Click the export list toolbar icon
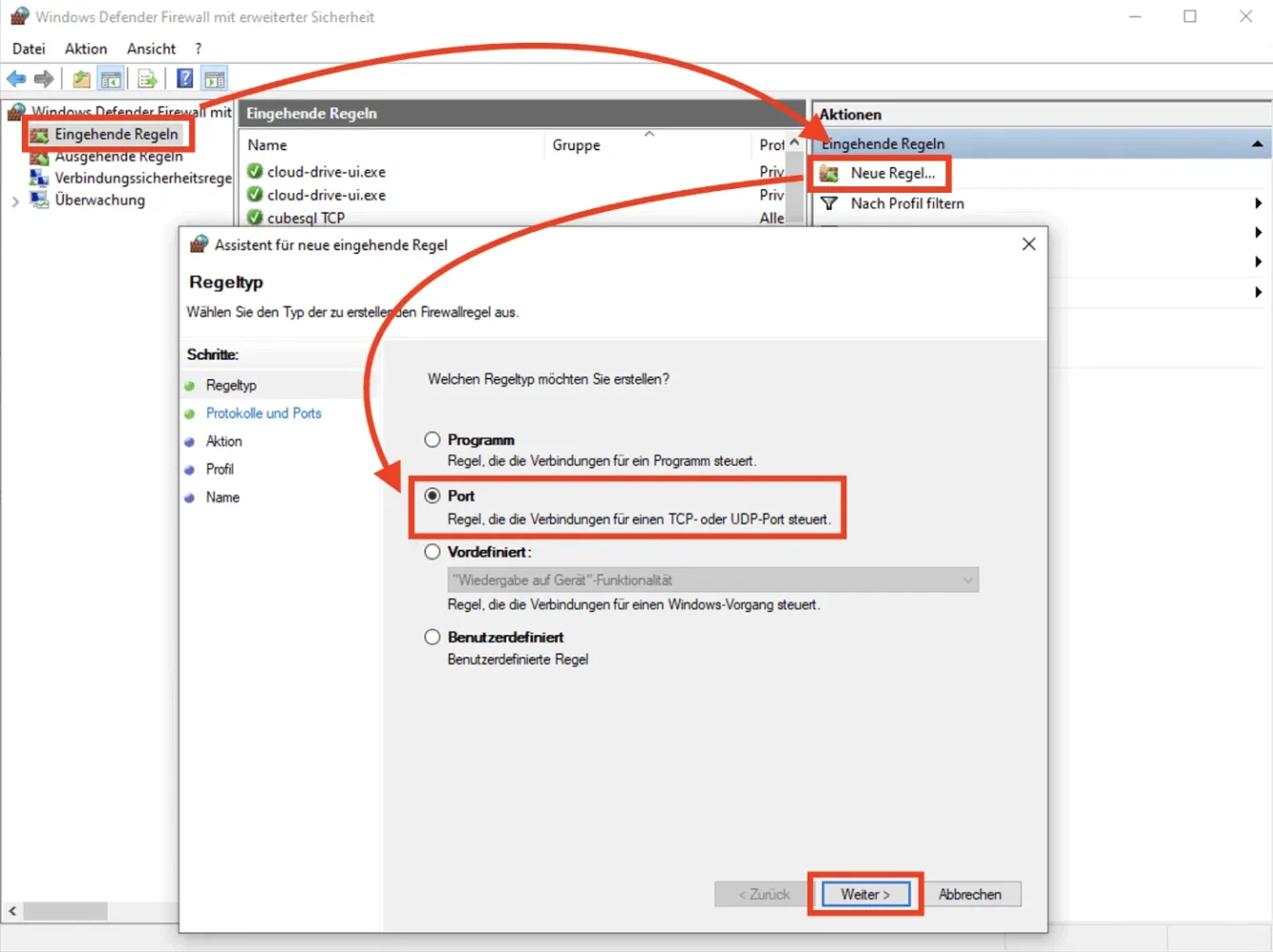This screenshot has height=952, width=1273. click(x=146, y=79)
